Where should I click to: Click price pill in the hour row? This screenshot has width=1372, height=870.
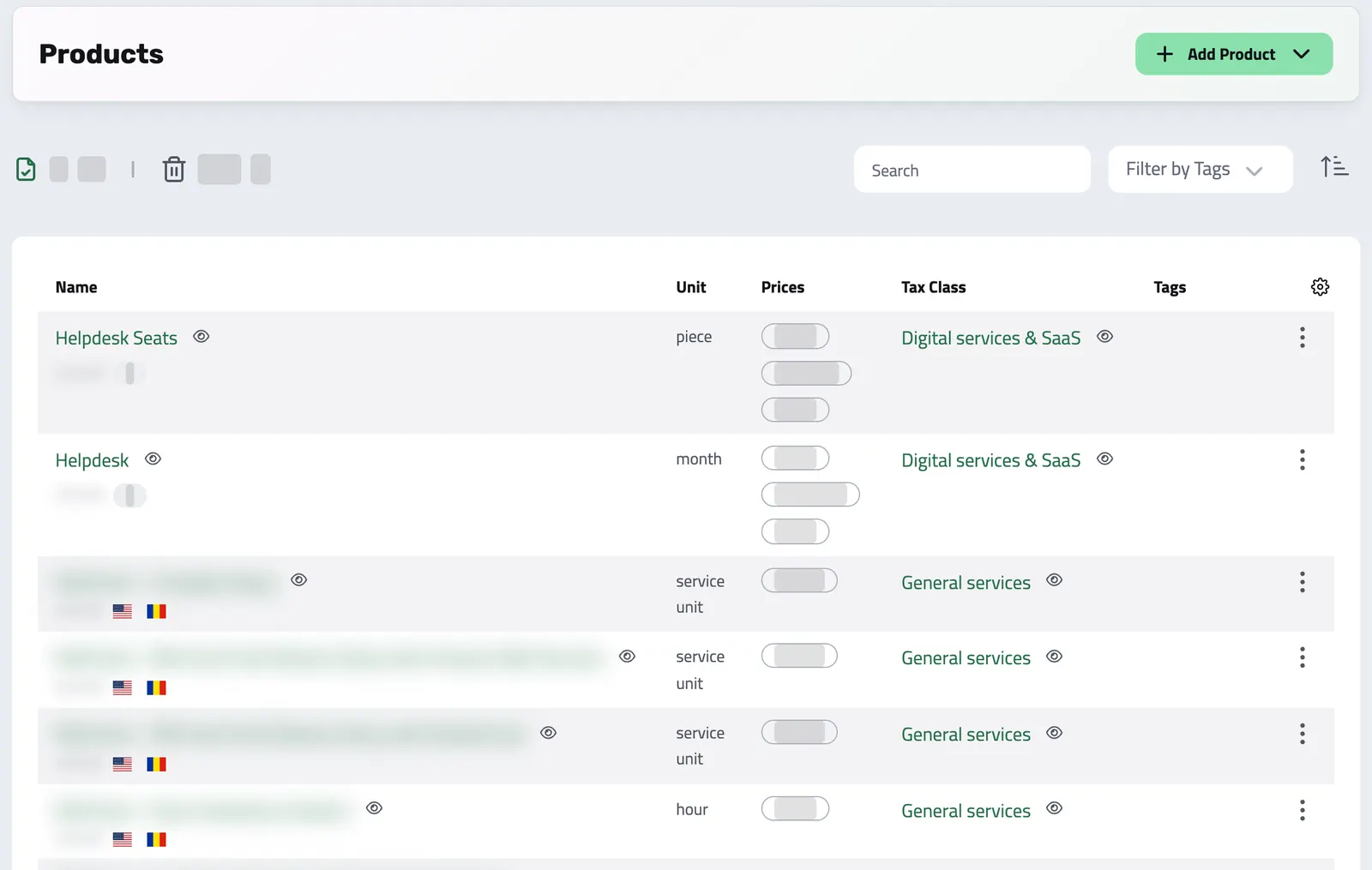795,808
